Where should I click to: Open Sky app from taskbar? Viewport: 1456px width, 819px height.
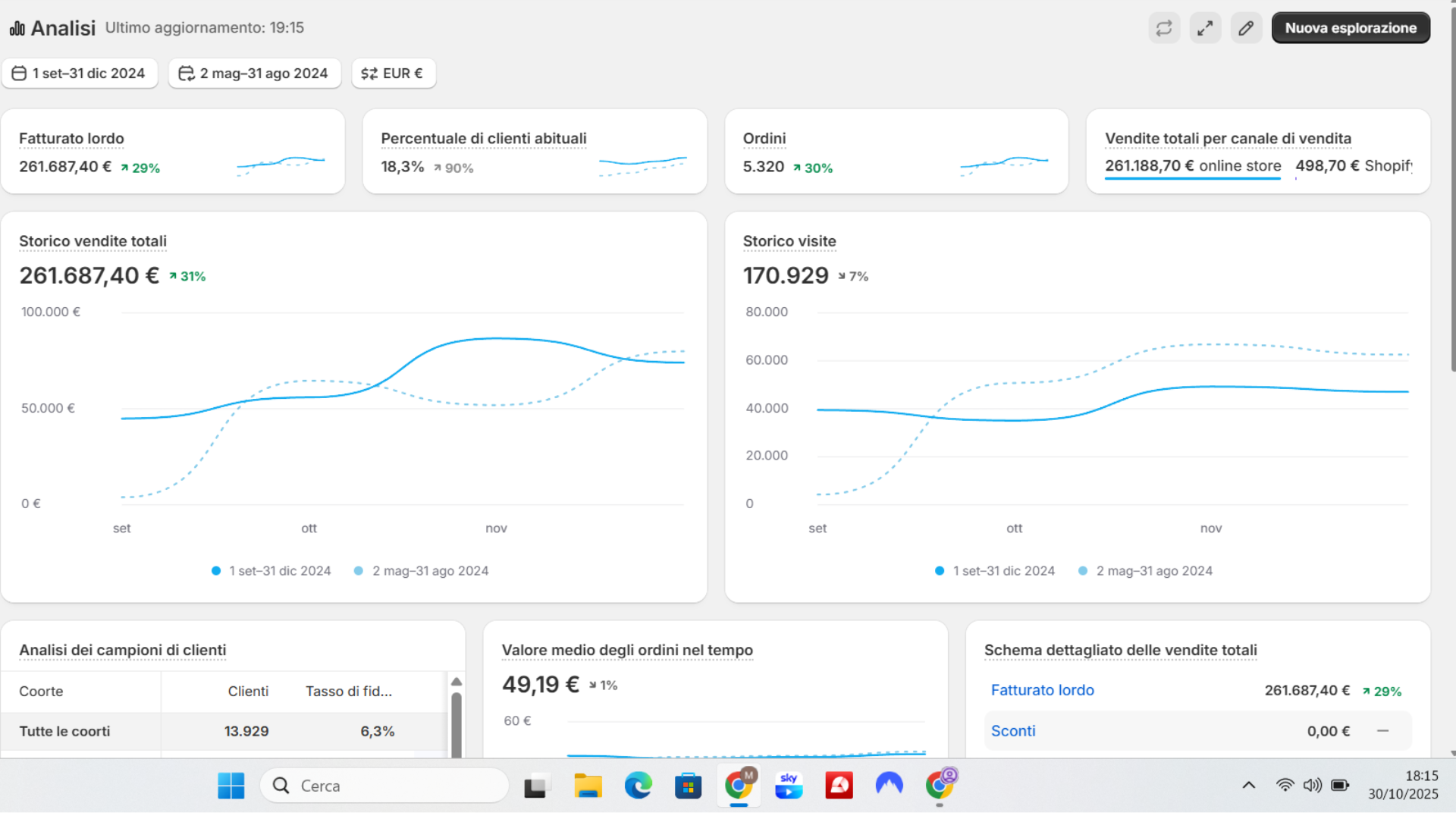[789, 786]
